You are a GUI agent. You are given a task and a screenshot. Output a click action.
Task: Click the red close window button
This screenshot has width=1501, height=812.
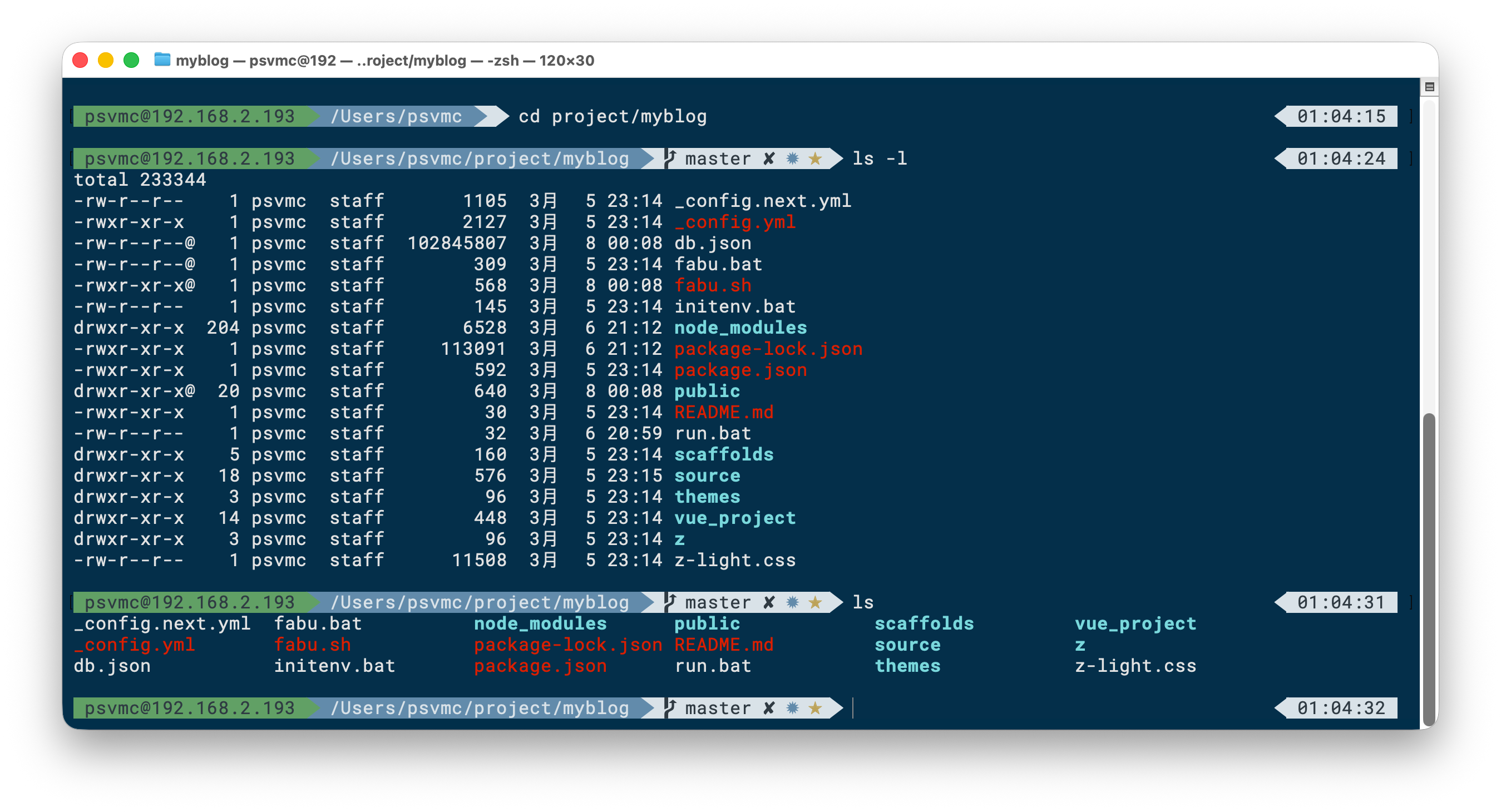pos(81,60)
